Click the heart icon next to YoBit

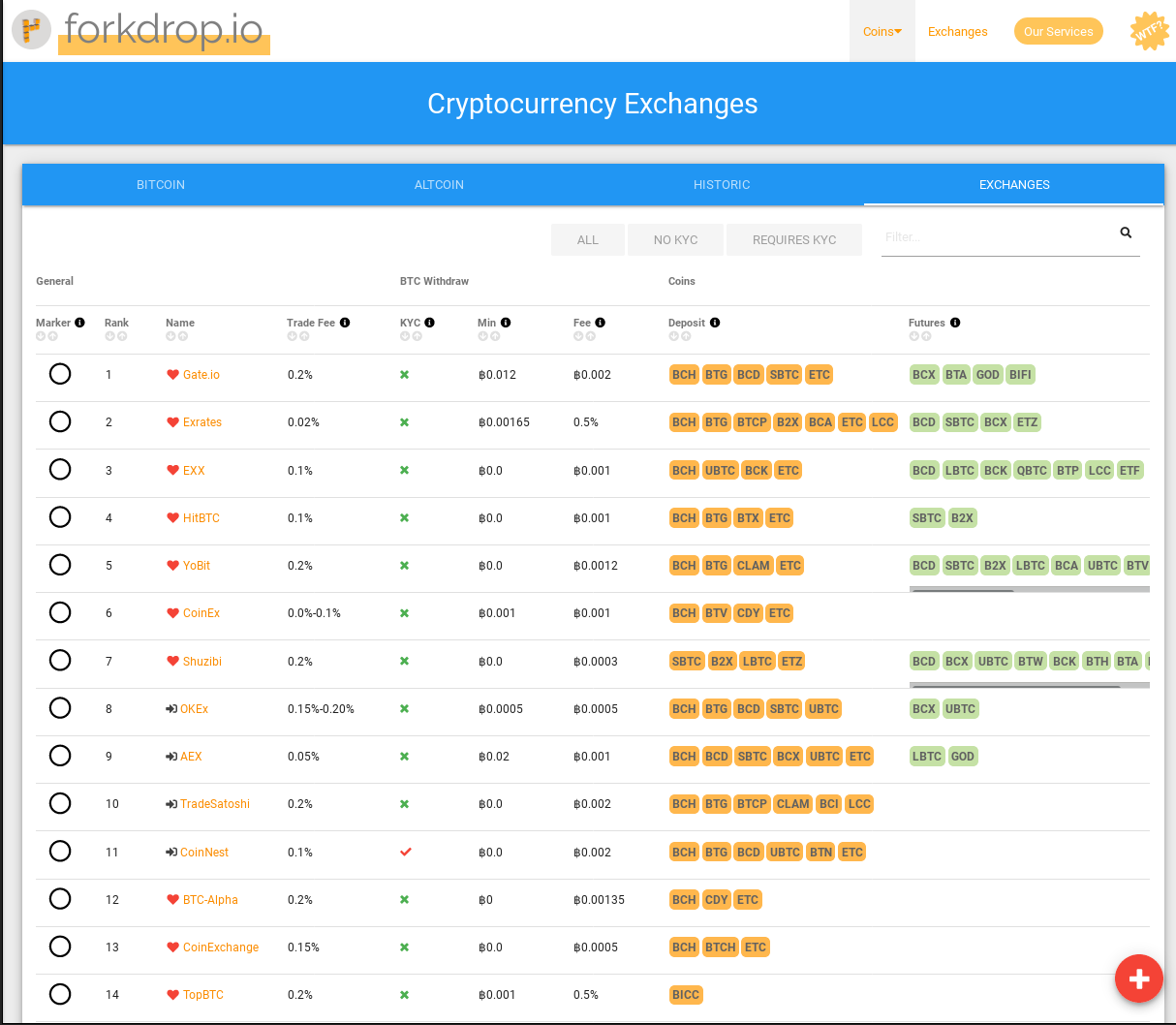(x=171, y=565)
